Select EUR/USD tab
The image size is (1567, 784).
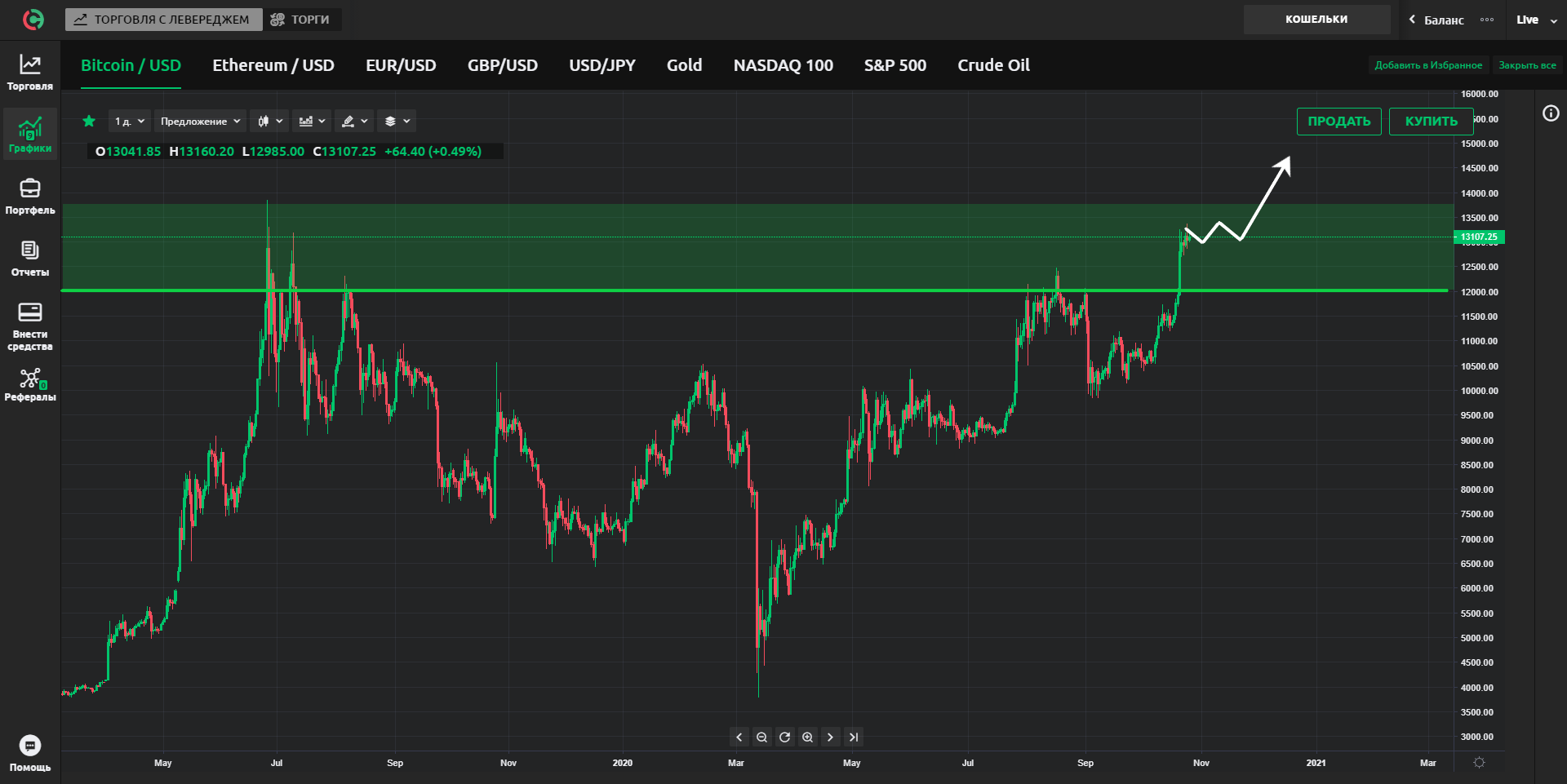[401, 65]
